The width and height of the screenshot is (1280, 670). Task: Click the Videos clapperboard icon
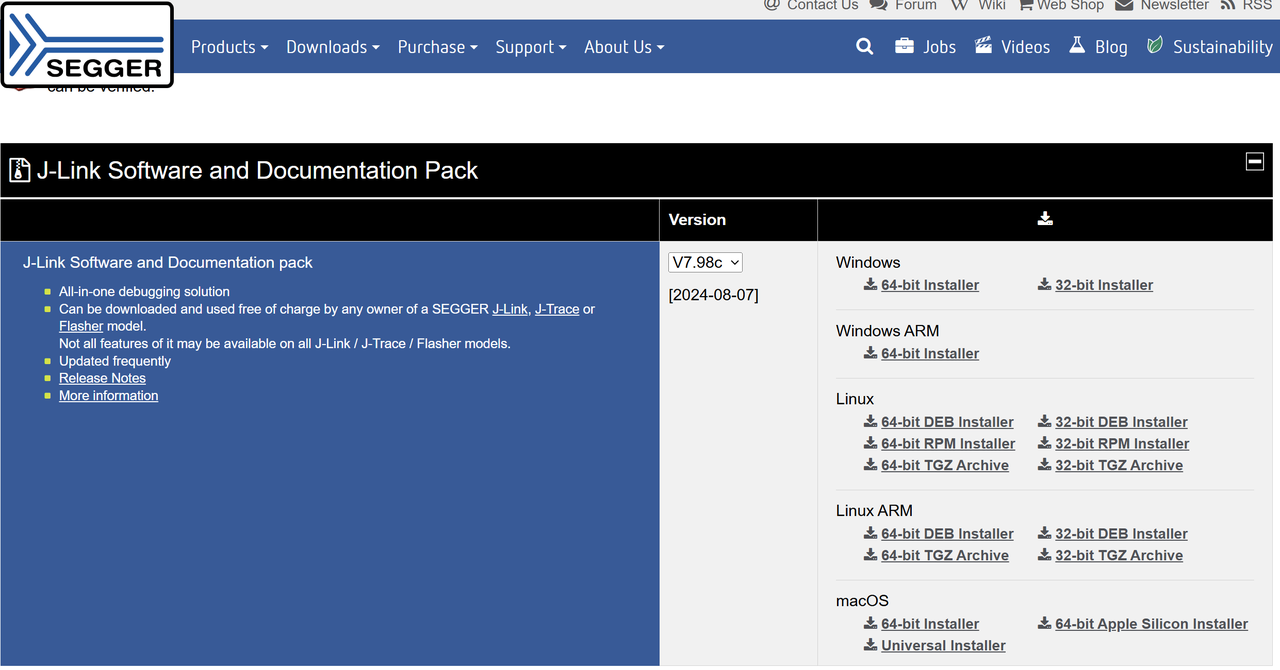[x=984, y=46]
